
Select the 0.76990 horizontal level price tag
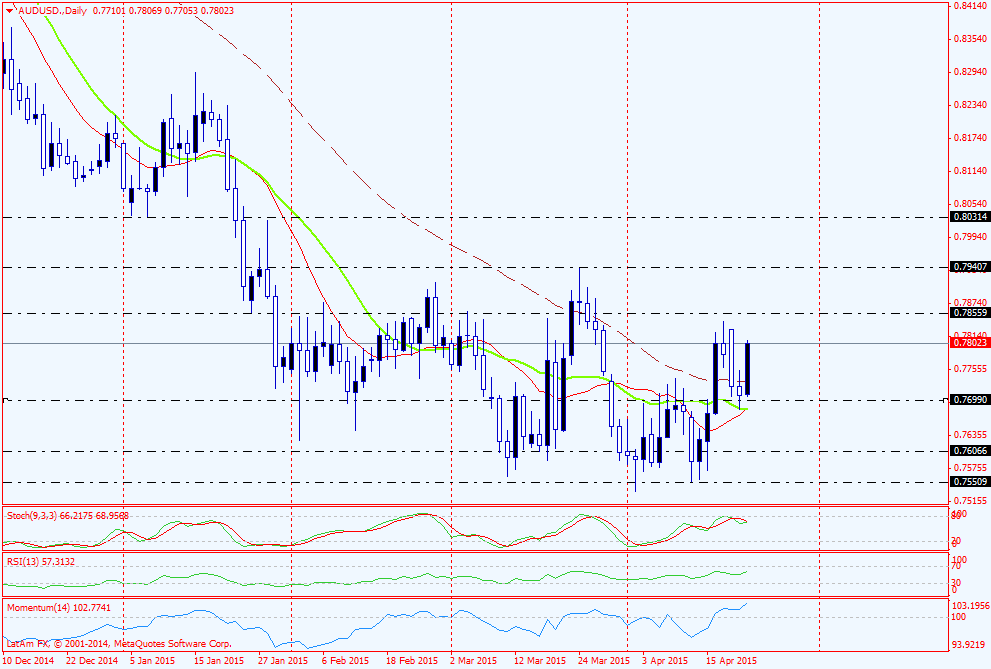tap(969, 400)
